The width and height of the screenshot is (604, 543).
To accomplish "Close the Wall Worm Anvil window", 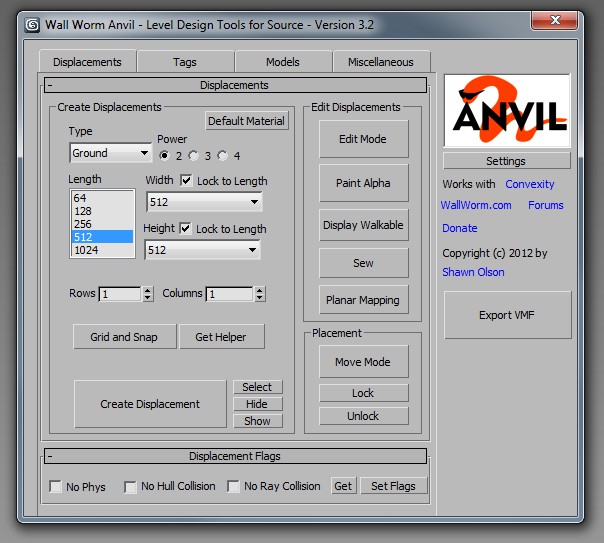I will point(554,20).
